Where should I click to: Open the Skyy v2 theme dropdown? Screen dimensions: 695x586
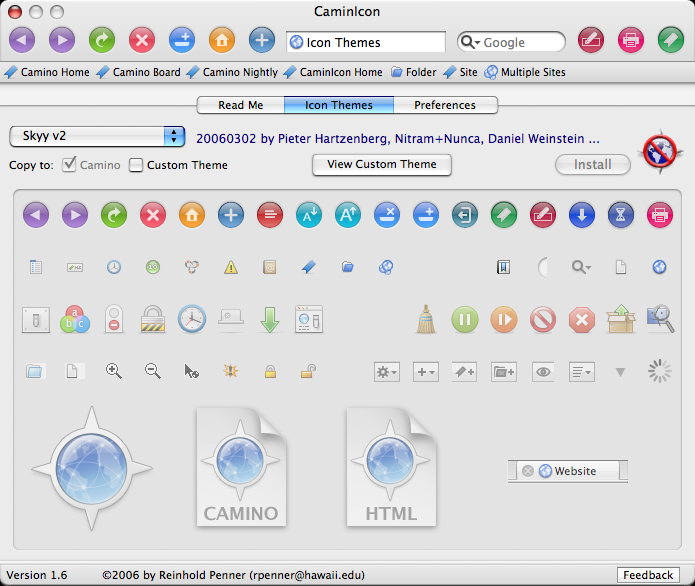(x=97, y=136)
